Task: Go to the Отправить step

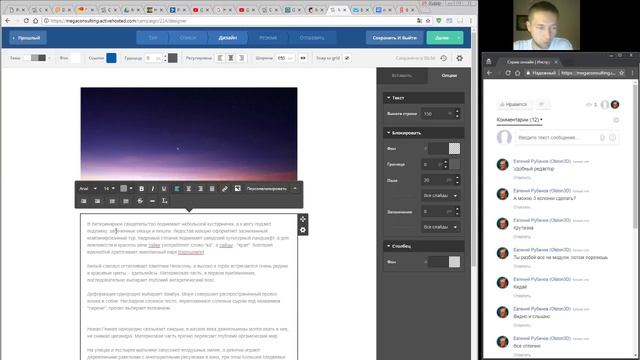Action: (312, 38)
